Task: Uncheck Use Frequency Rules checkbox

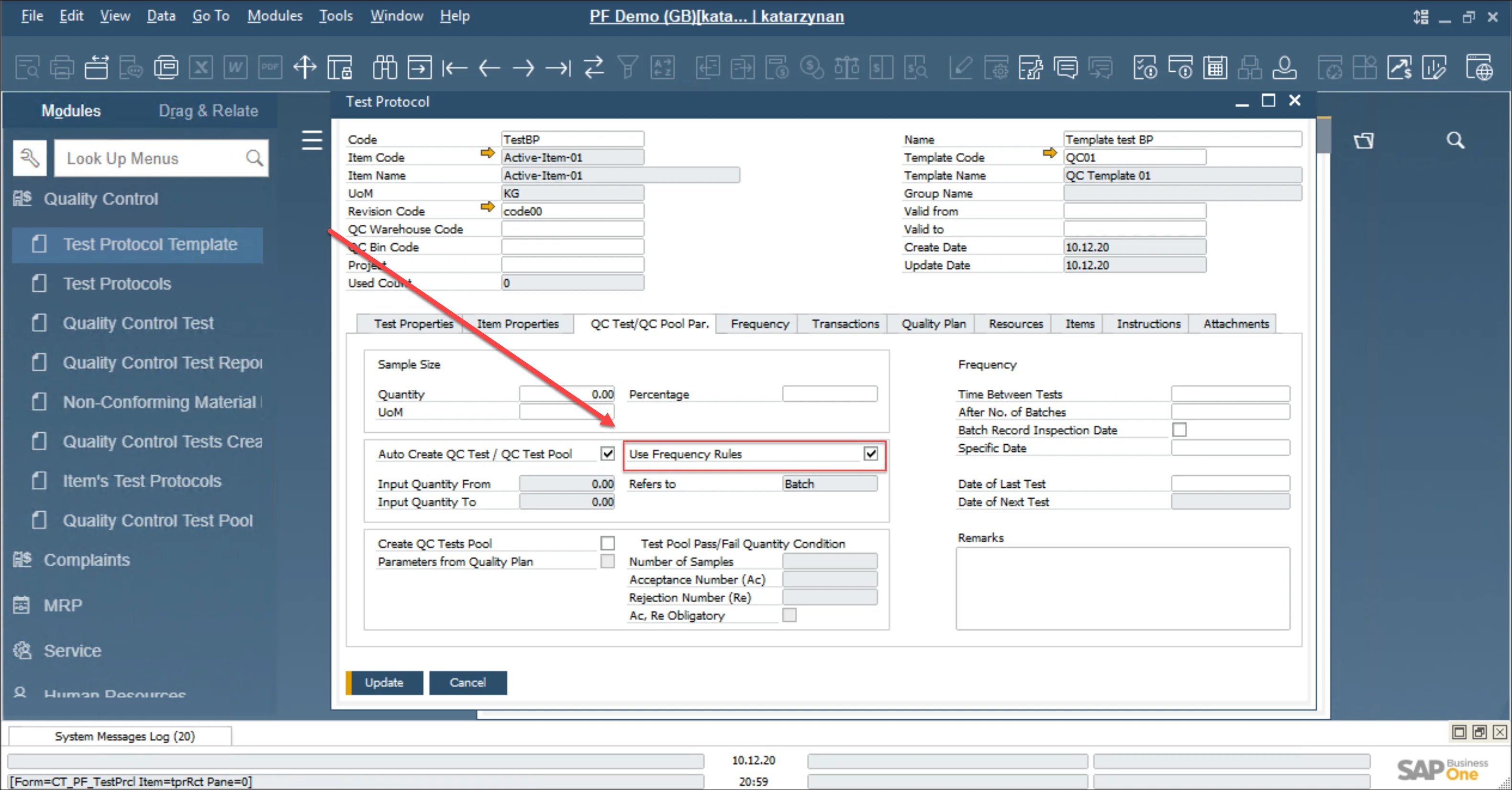Action: coord(870,453)
